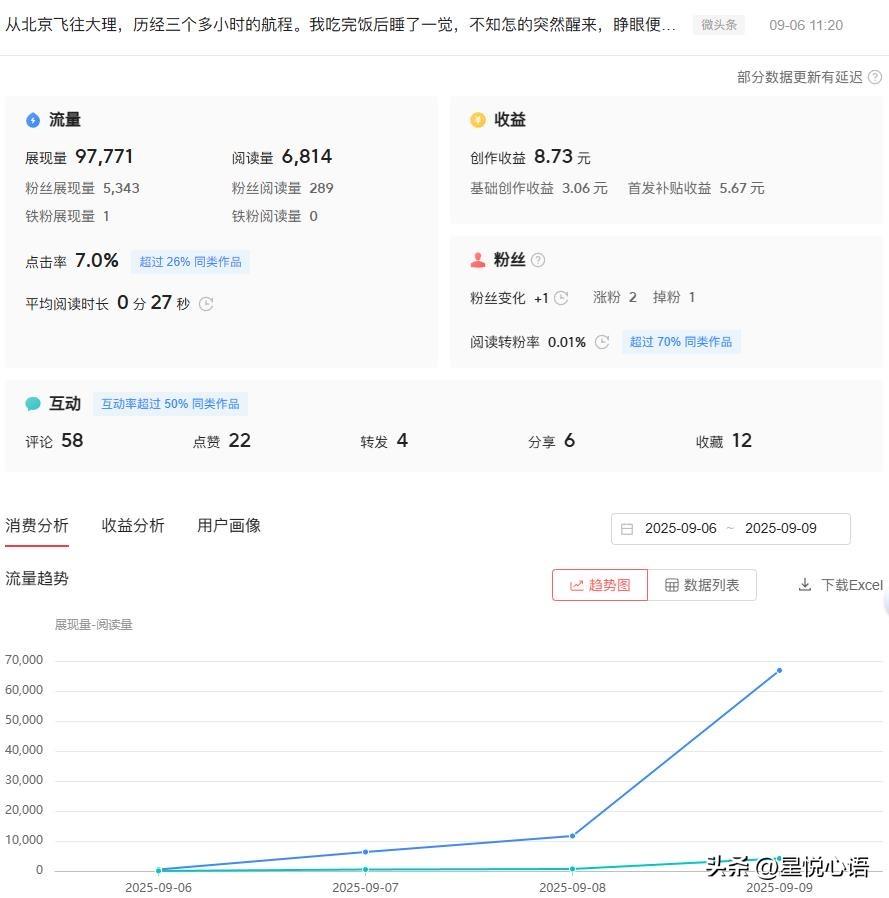This screenshot has height=898, width=889.
Task: Click the 掉粉 1 text
Action: (x=674, y=297)
